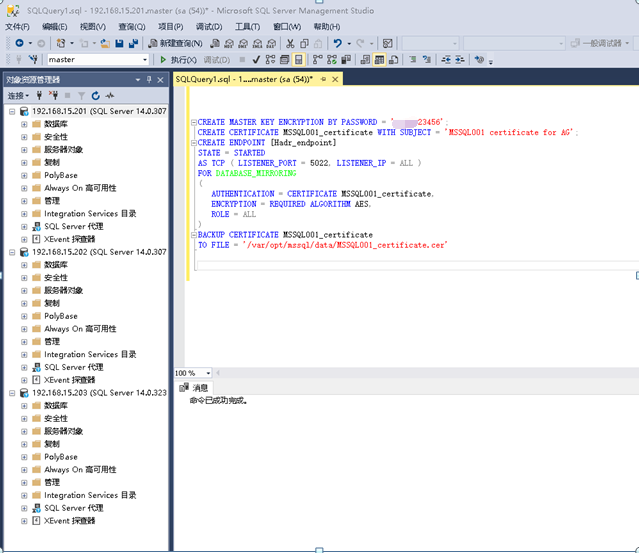Screen dimensions: 639x553
Task: Expand Always On 高可用性 under server 192.168.15.202
Action: pos(24,329)
